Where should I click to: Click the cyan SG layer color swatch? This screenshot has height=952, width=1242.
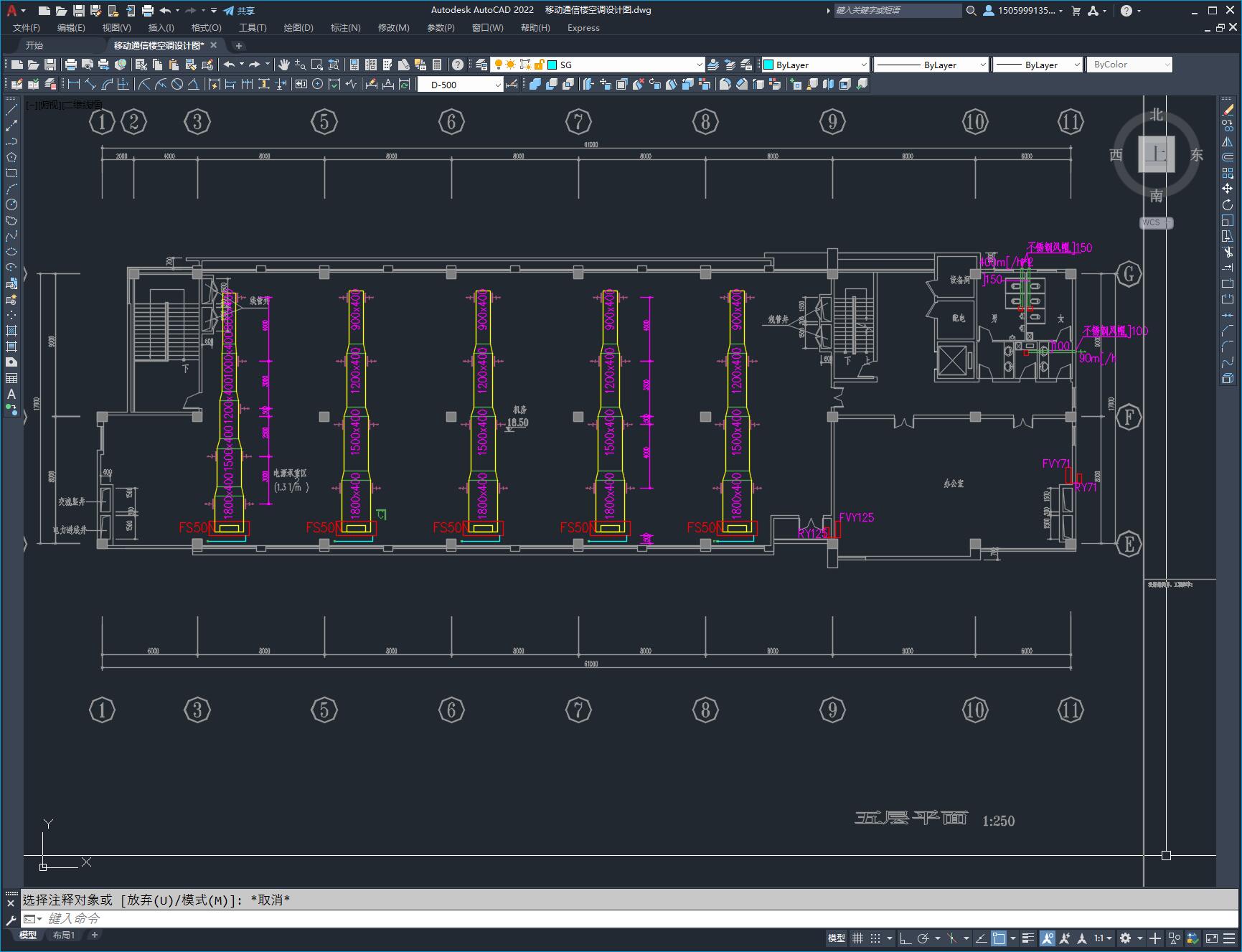pyautogui.click(x=552, y=65)
